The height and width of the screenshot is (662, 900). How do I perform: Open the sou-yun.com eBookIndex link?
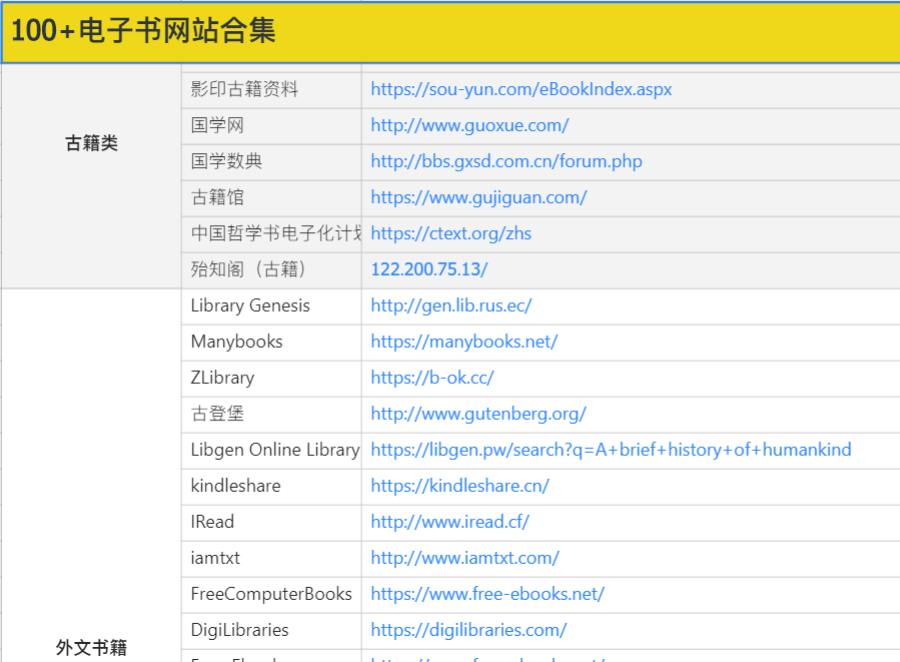(521, 90)
